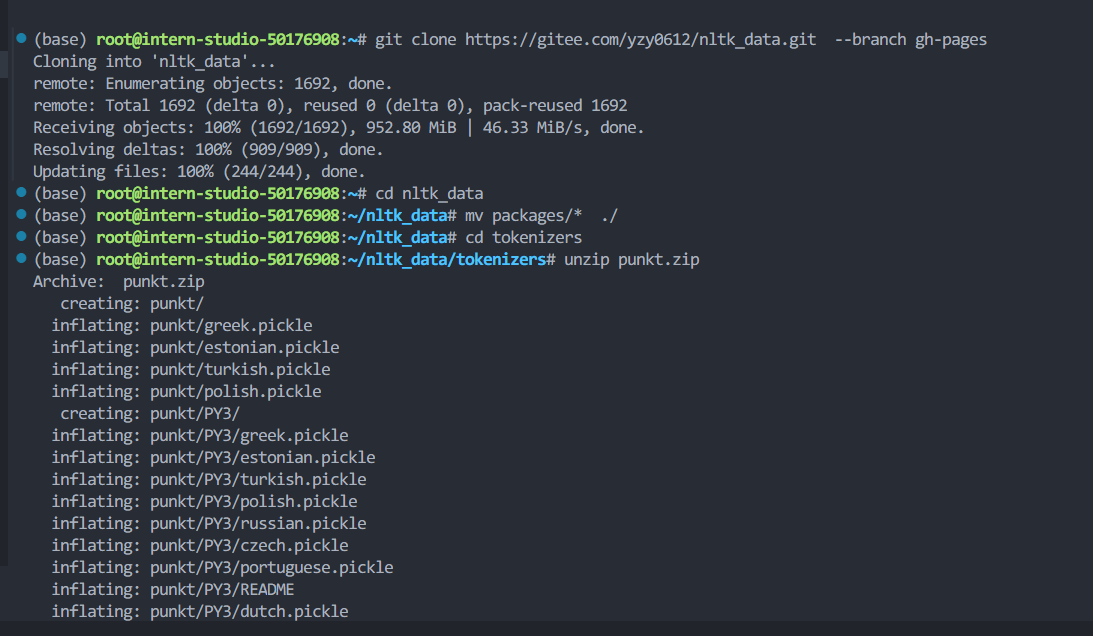Open the gitee.com nltk_data.git URL
The image size is (1093, 636).
[641, 40]
